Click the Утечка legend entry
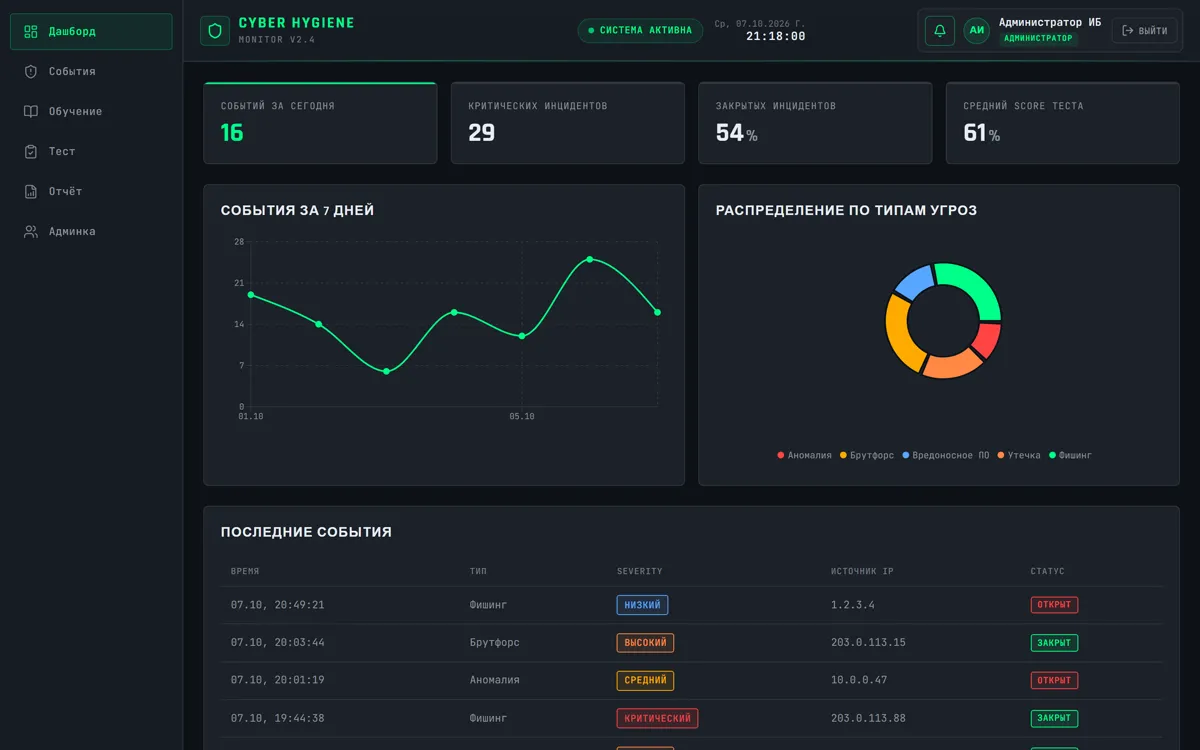 (1019, 456)
